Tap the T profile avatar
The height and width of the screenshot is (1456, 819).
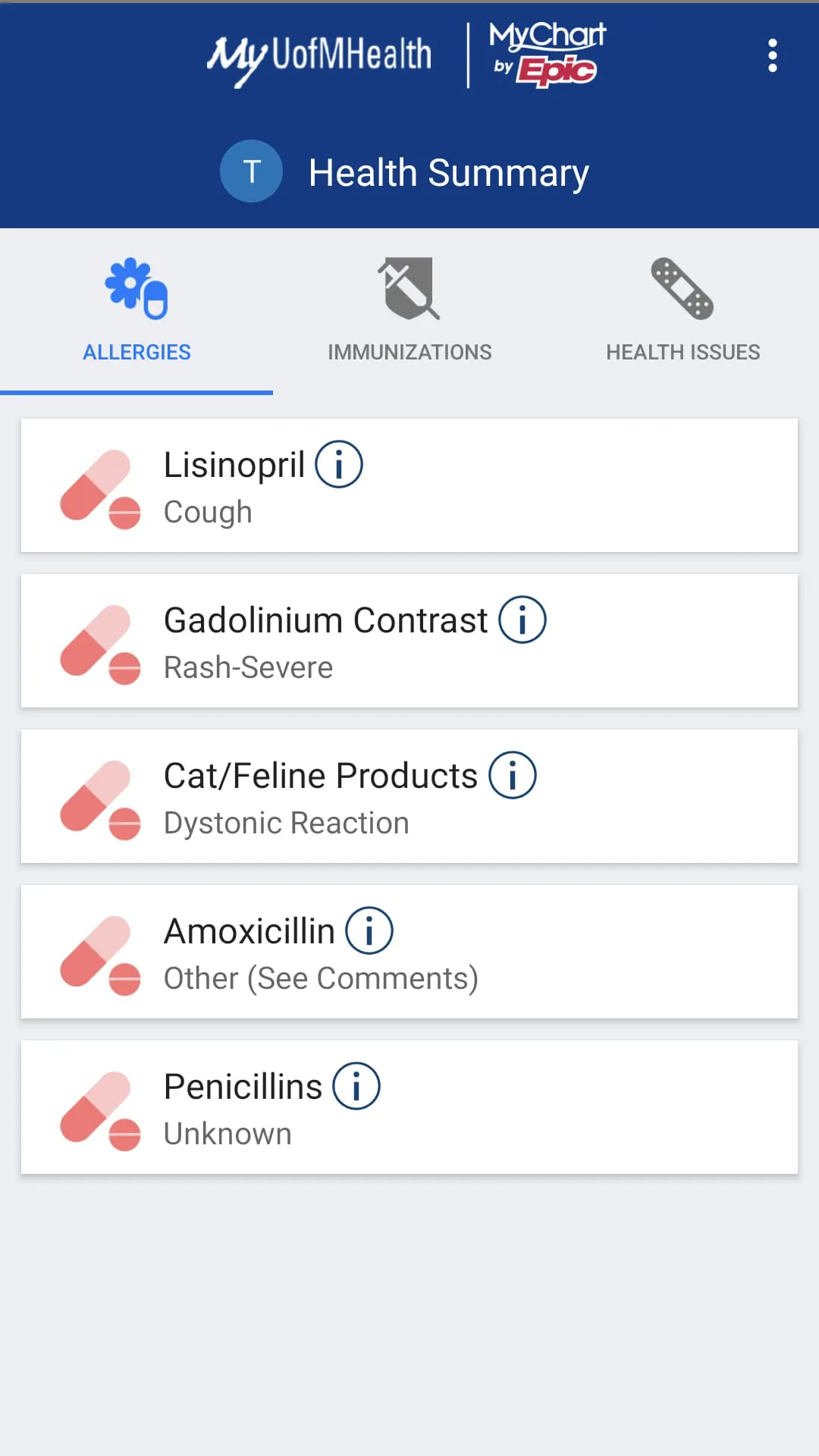pos(251,171)
